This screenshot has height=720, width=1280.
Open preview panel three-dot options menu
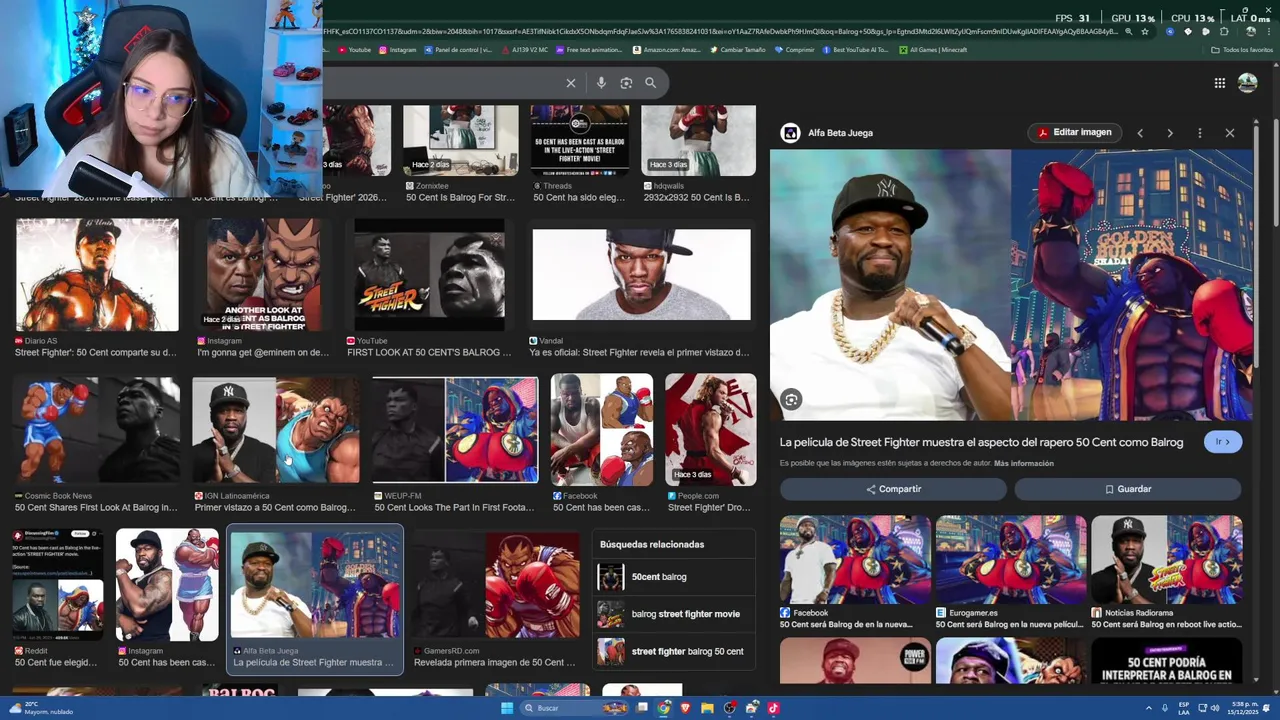click(x=1200, y=133)
